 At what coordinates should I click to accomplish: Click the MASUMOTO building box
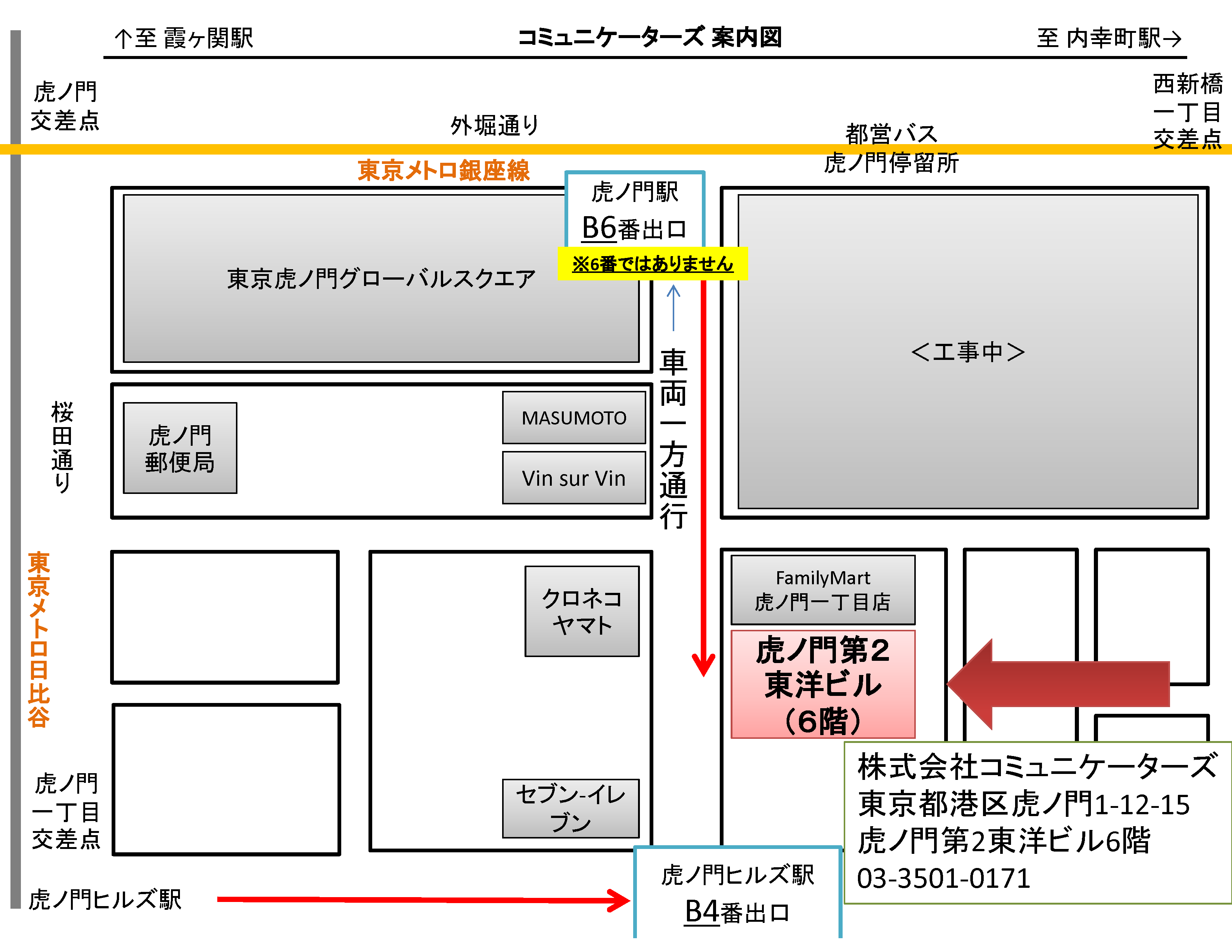point(574,418)
